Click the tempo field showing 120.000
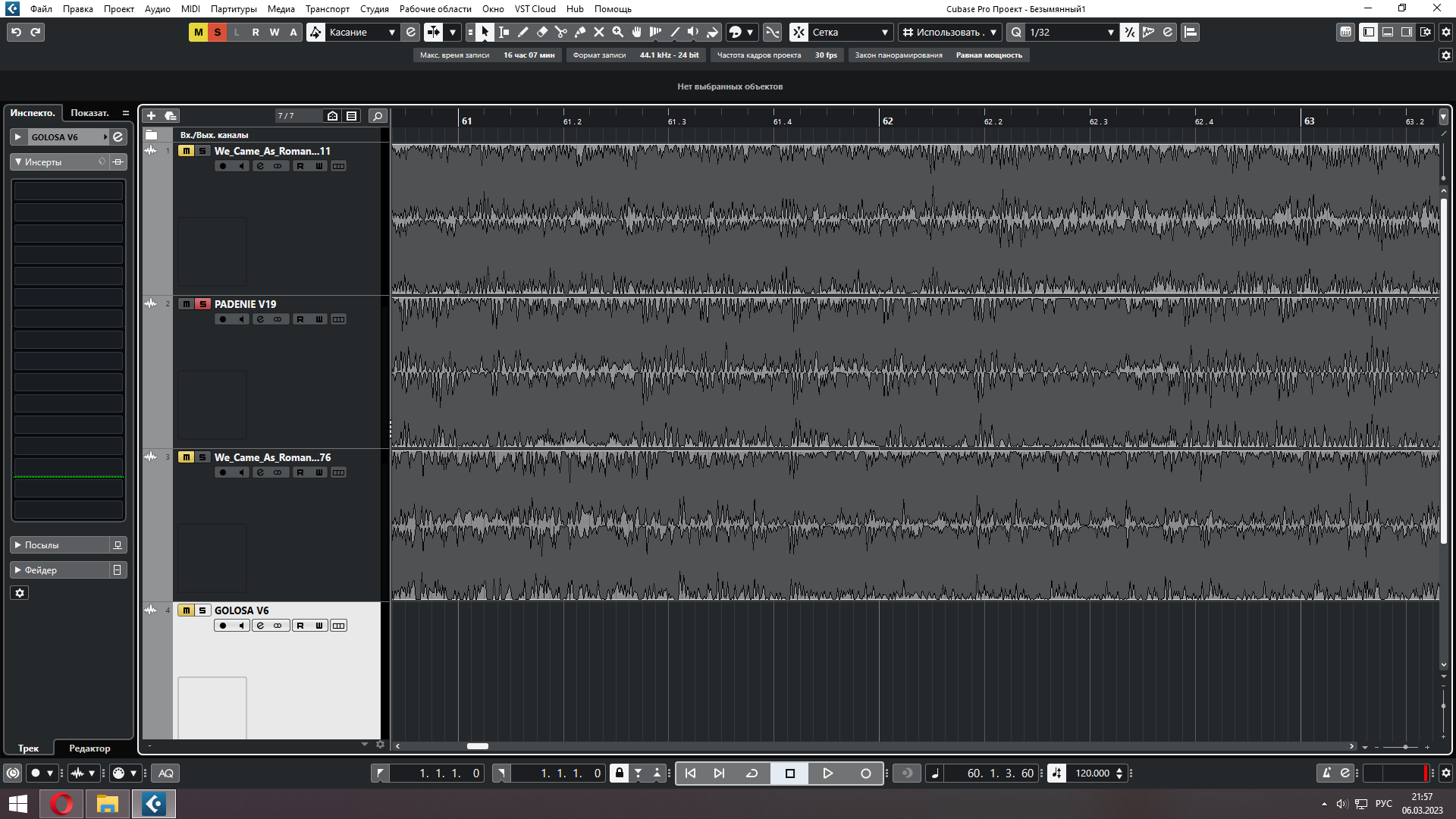This screenshot has width=1456, height=819. coord(1092,773)
